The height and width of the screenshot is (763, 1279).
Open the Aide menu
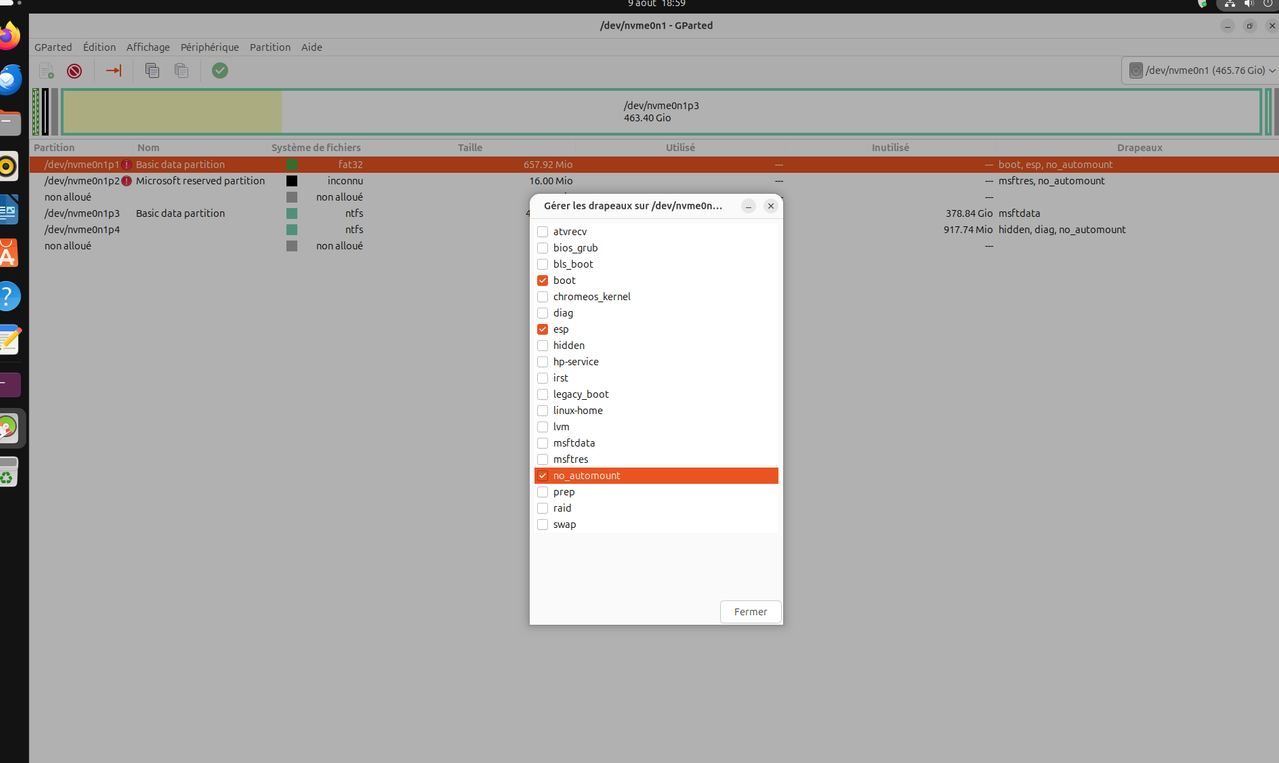pyautogui.click(x=312, y=47)
